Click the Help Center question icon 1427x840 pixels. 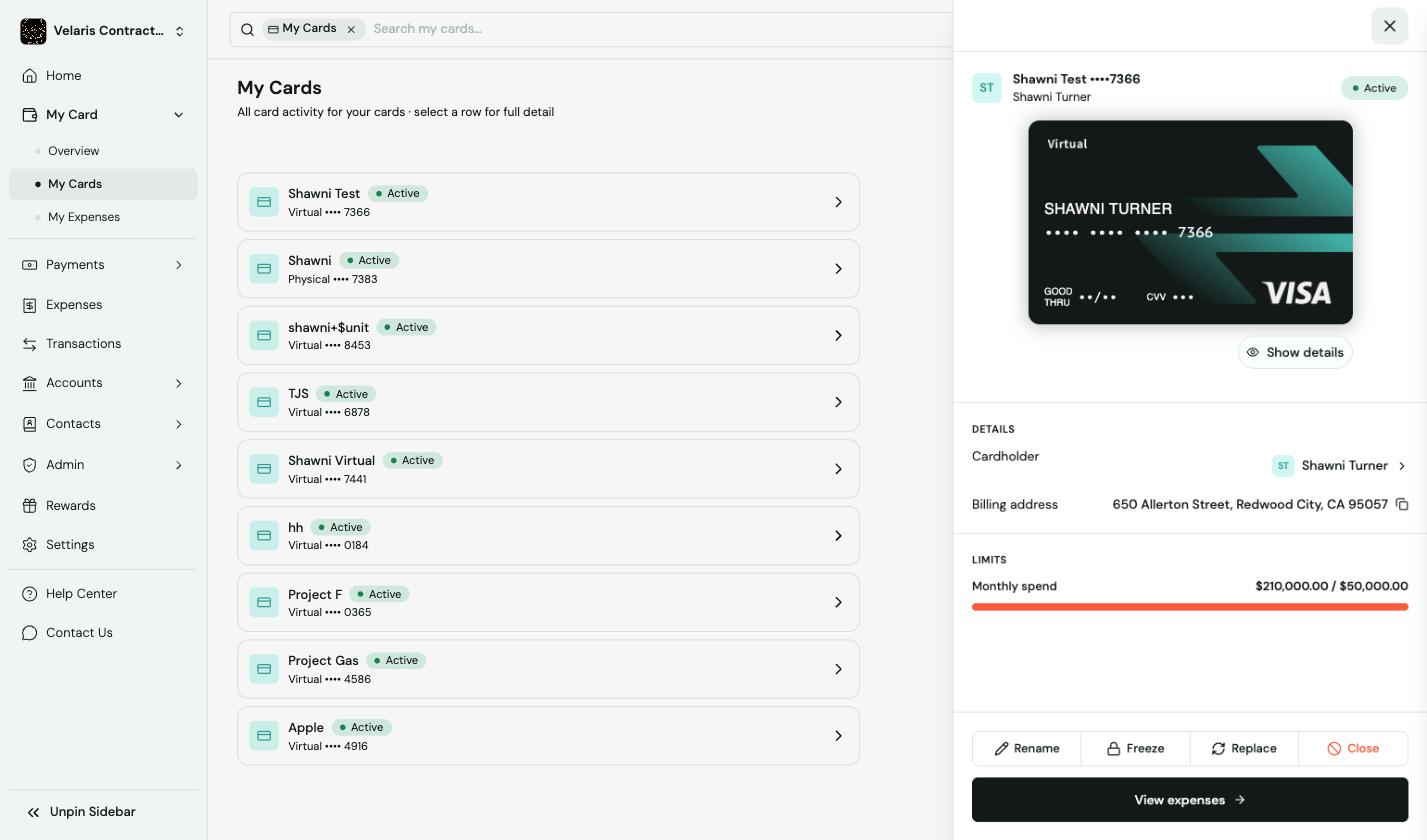(x=30, y=594)
